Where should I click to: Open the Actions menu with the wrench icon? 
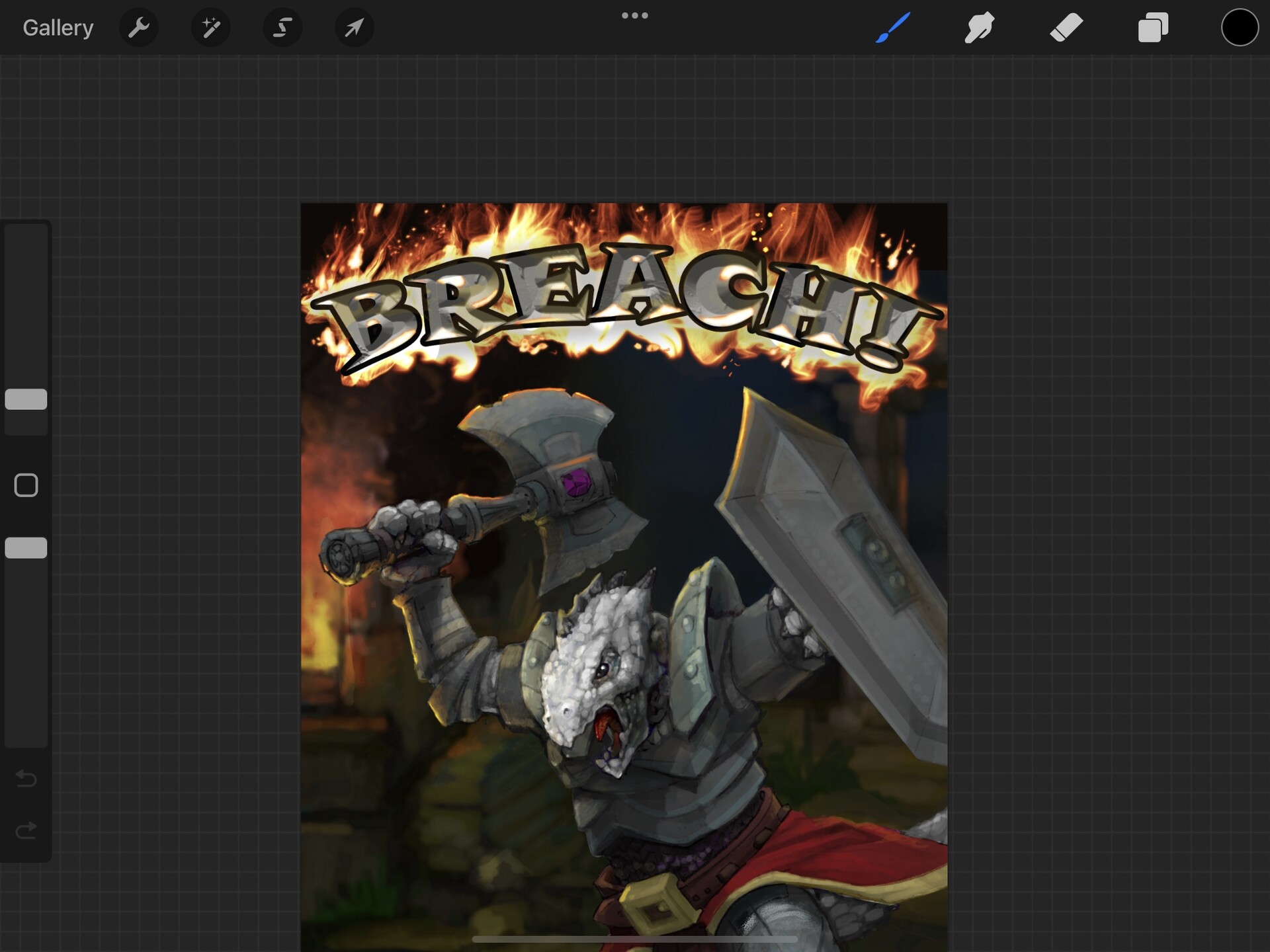(x=138, y=27)
